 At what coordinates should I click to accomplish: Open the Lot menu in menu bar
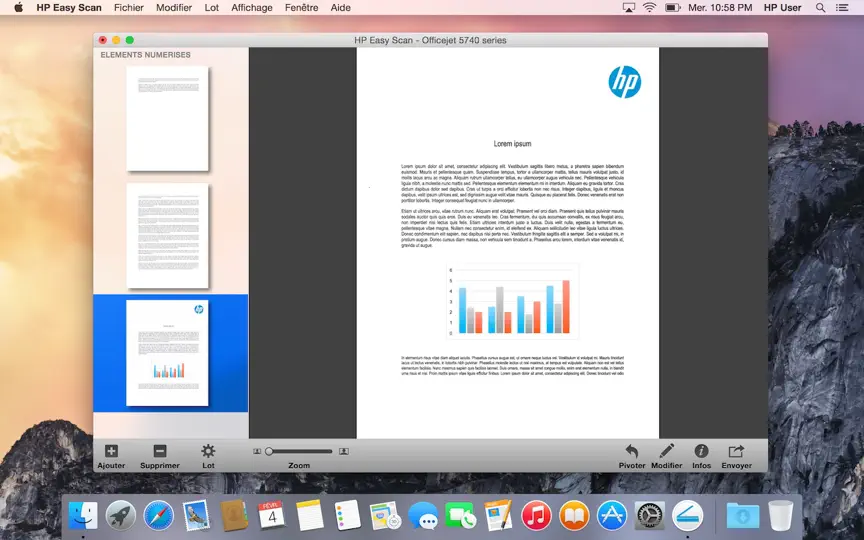pyautogui.click(x=212, y=8)
